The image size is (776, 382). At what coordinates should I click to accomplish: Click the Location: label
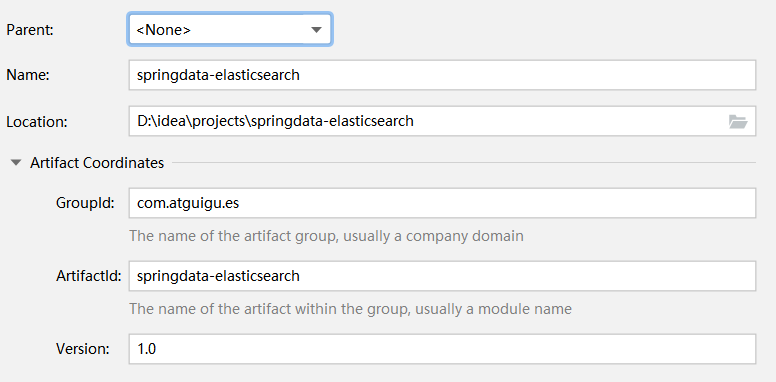[x=37, y=121]
